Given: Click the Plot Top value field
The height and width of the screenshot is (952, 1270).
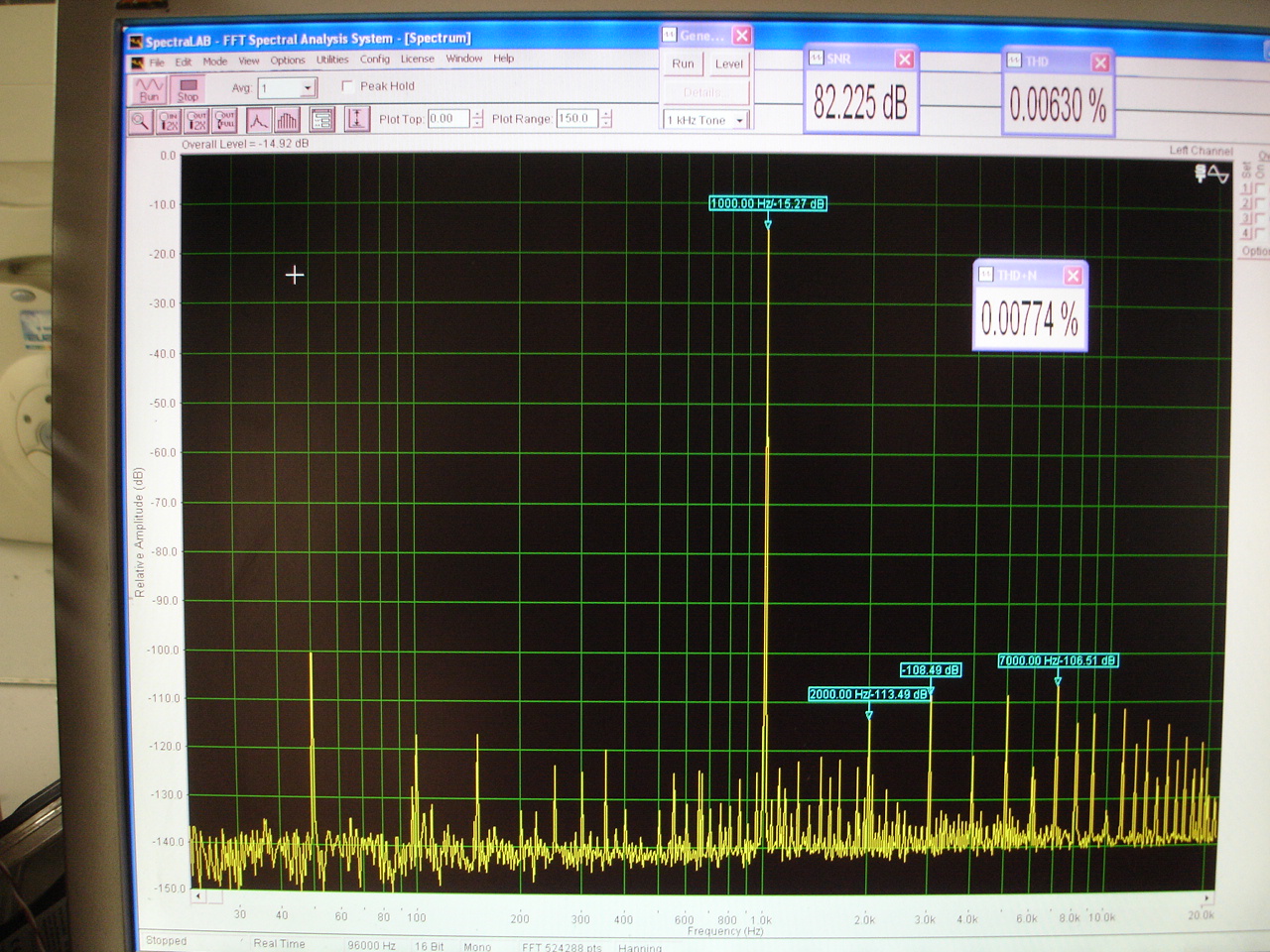Looking at the screenshot, I should point(448,118).
